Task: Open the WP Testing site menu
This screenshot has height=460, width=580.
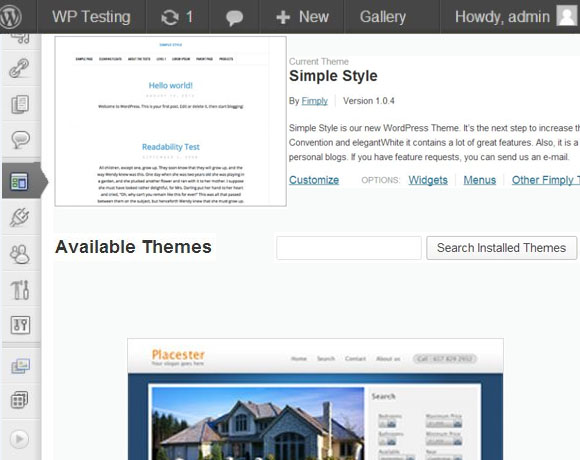Action: (91, 17)
